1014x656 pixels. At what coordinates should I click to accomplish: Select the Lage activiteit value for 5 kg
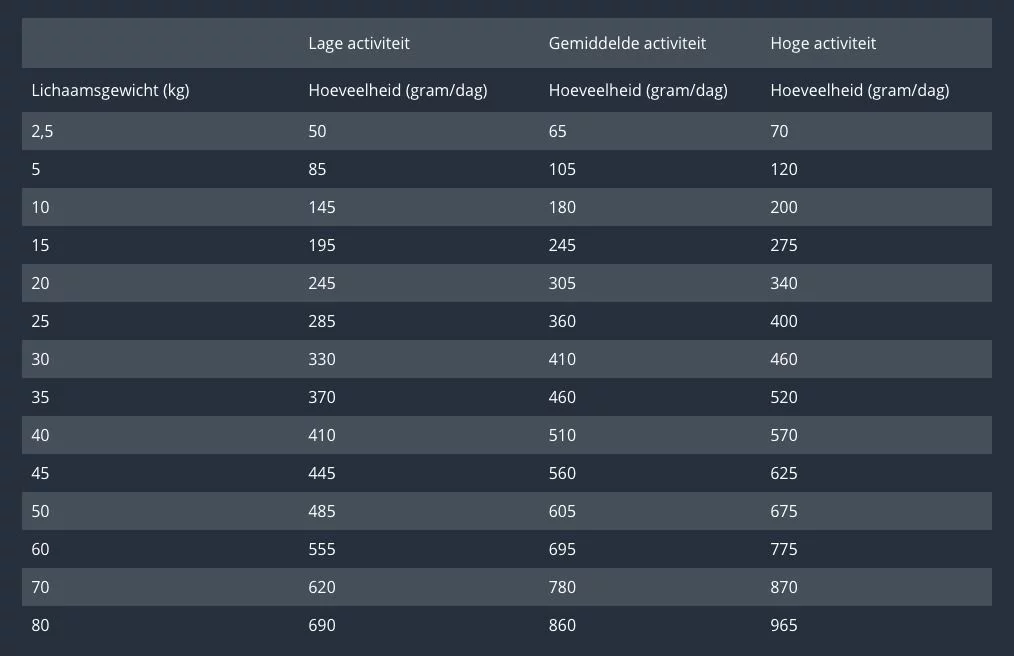pyautogui.click(x=317, y=169)
